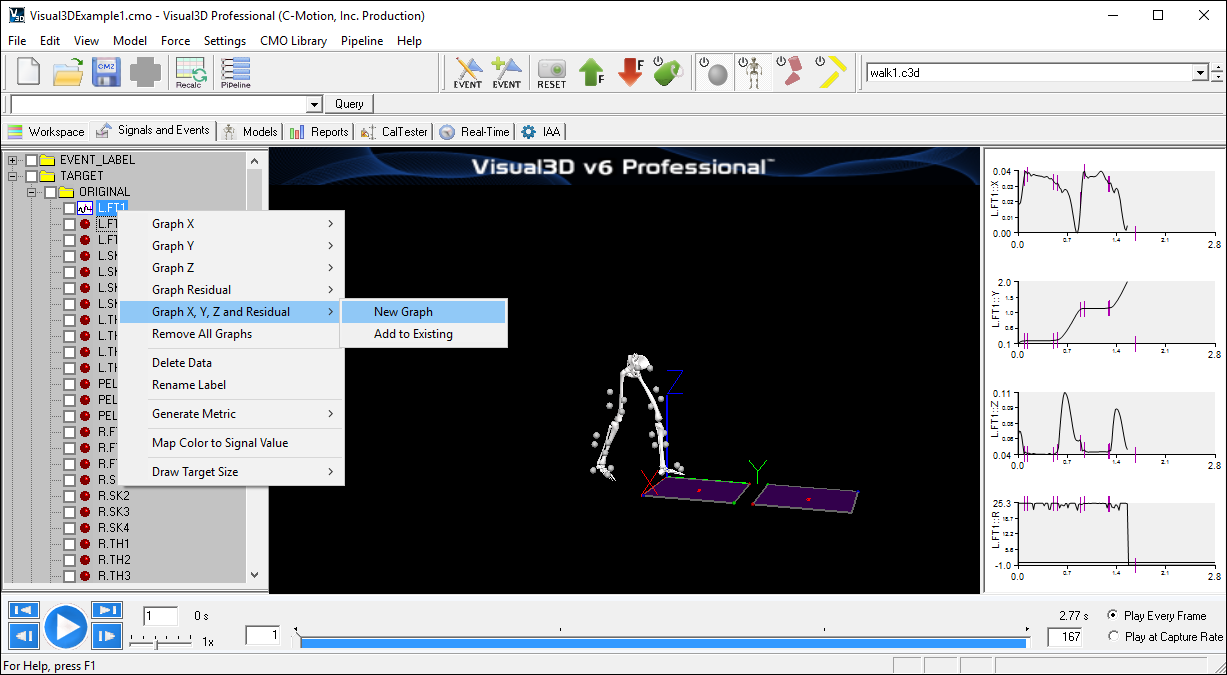1227x675 pixels.
Task: Expand the EVENT_LABEL tree node
Action: tap(13, 160)
